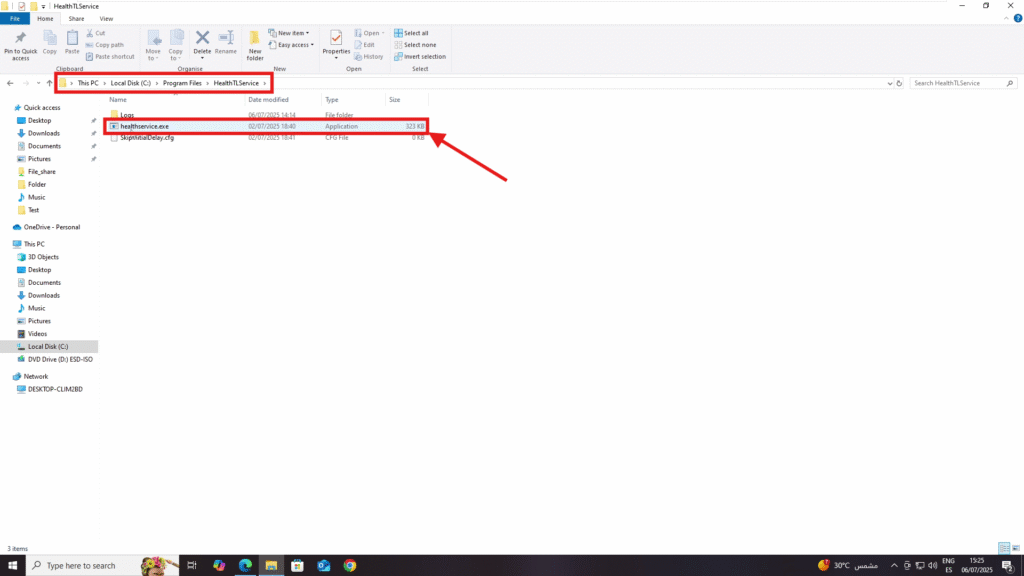Open DVD Drive (D:) ESD-ISO

60,359
